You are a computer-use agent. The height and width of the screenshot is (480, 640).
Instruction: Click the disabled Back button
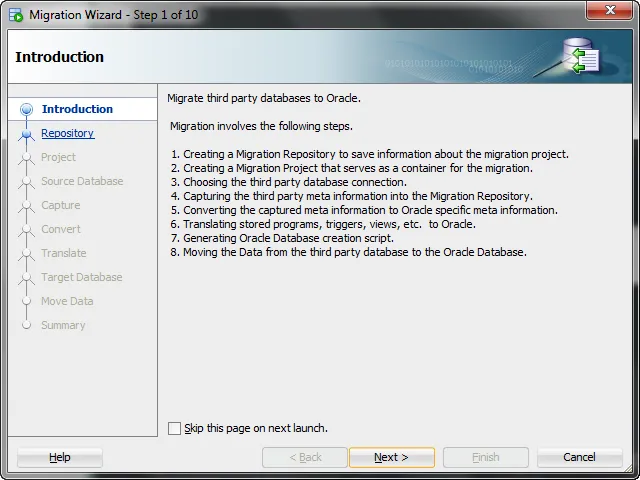click(x=305, y=457)
